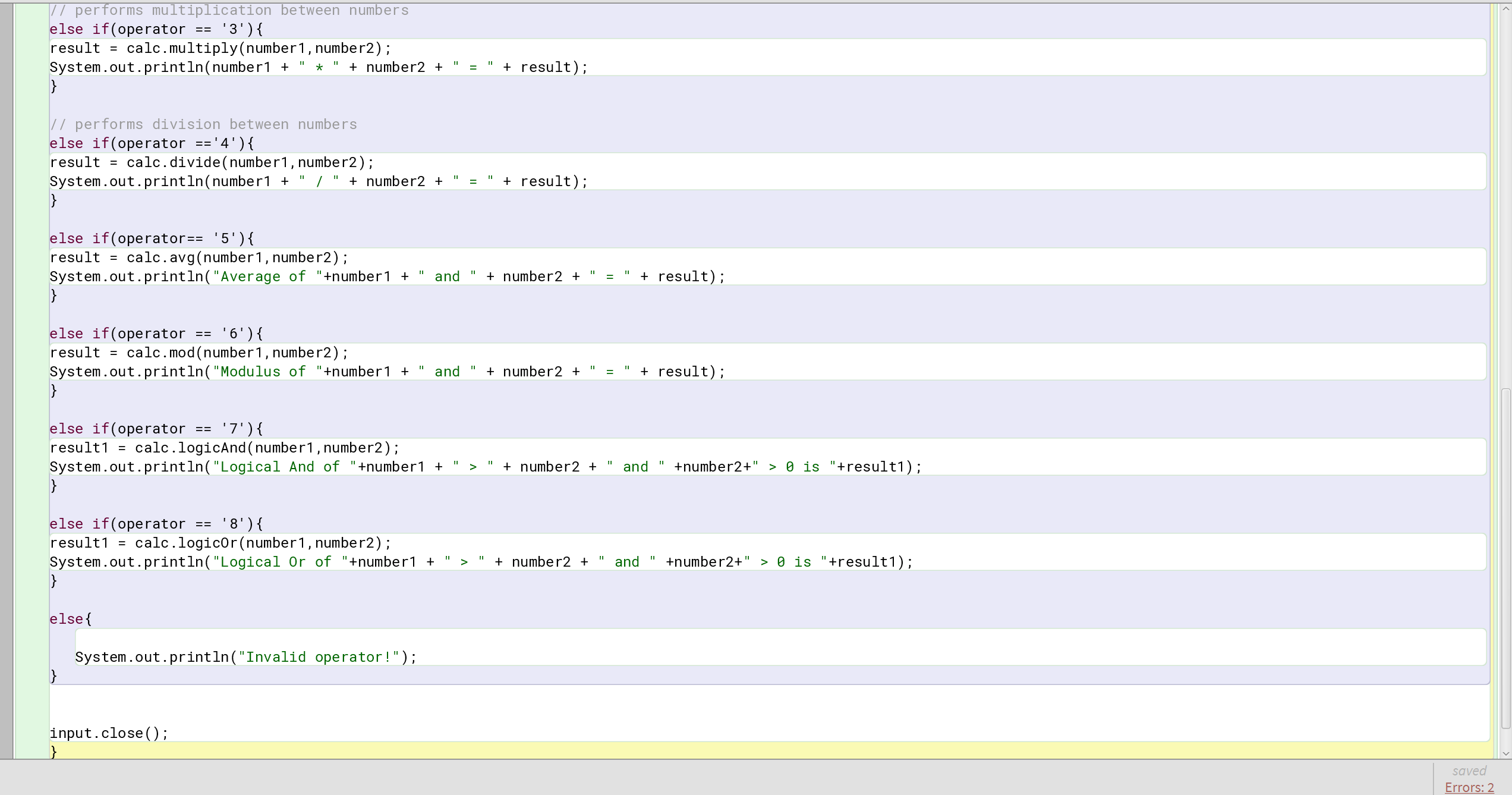Click the performs division comment line
The width and height of the screenshot is (1512, 795).
pyautogui.click(x=203, y=124)
